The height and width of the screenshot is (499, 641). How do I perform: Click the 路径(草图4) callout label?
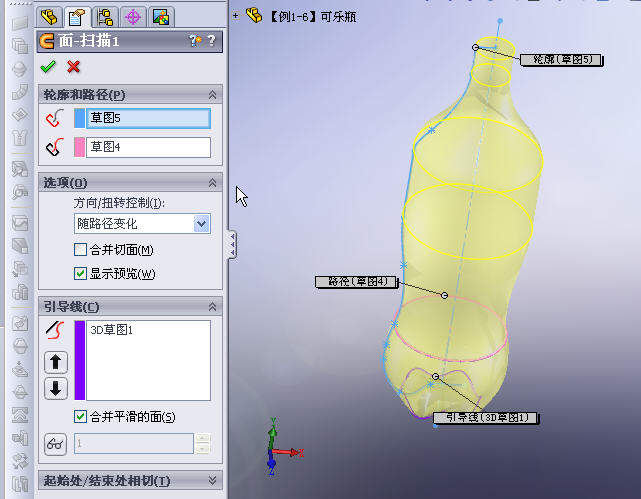[356, 282]
